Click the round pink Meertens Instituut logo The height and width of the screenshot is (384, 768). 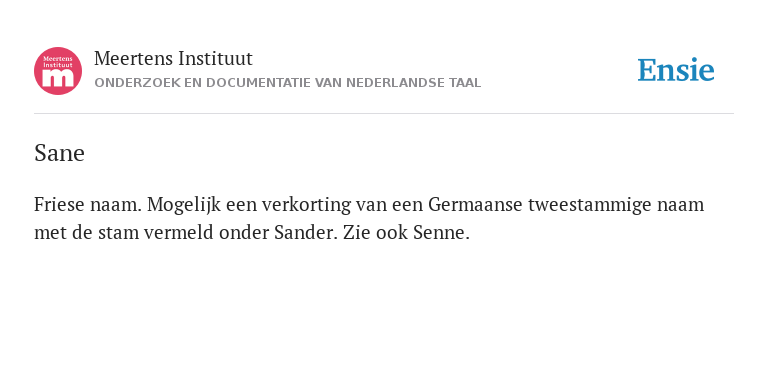coord(58,71)
